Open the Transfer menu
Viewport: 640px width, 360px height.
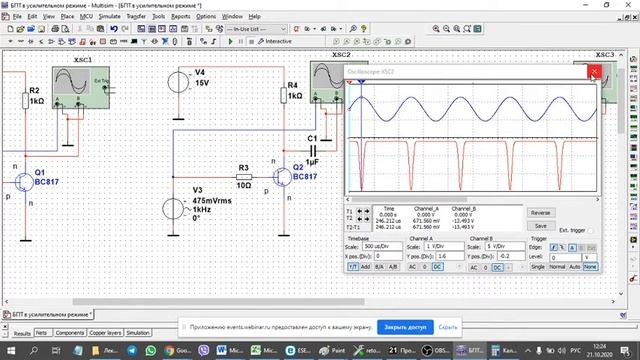point(136,16)
